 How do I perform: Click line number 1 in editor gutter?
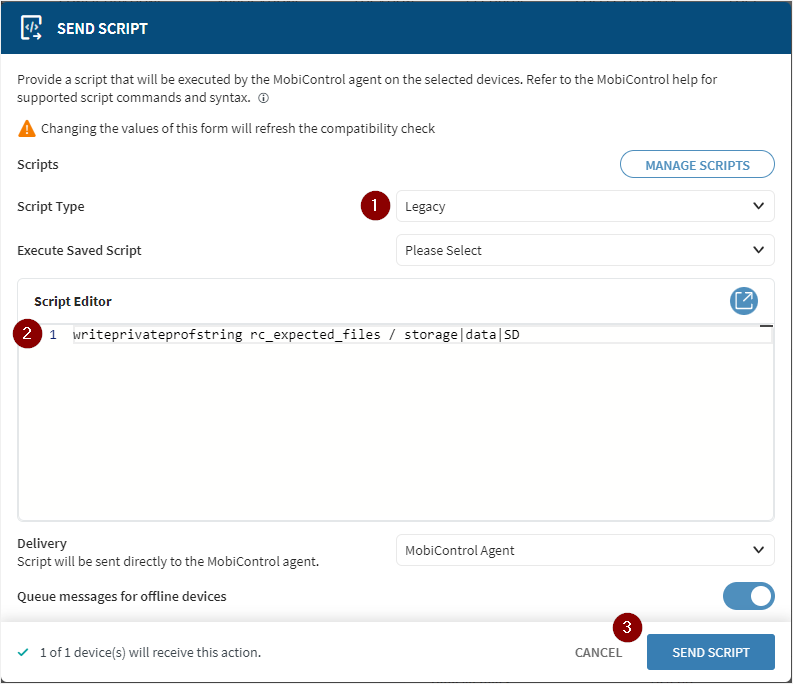[x=53, y=335]
